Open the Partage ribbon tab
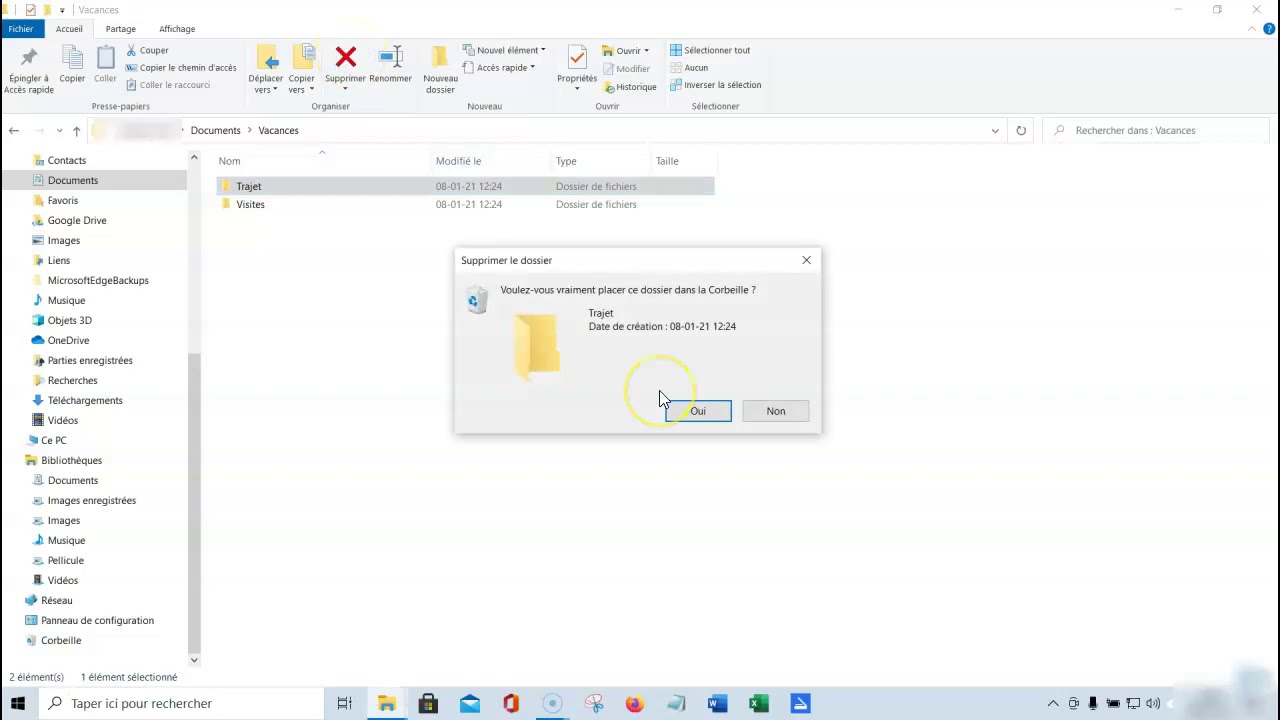The width and height of the screenshot is (1280, 720). click(121, 29)
